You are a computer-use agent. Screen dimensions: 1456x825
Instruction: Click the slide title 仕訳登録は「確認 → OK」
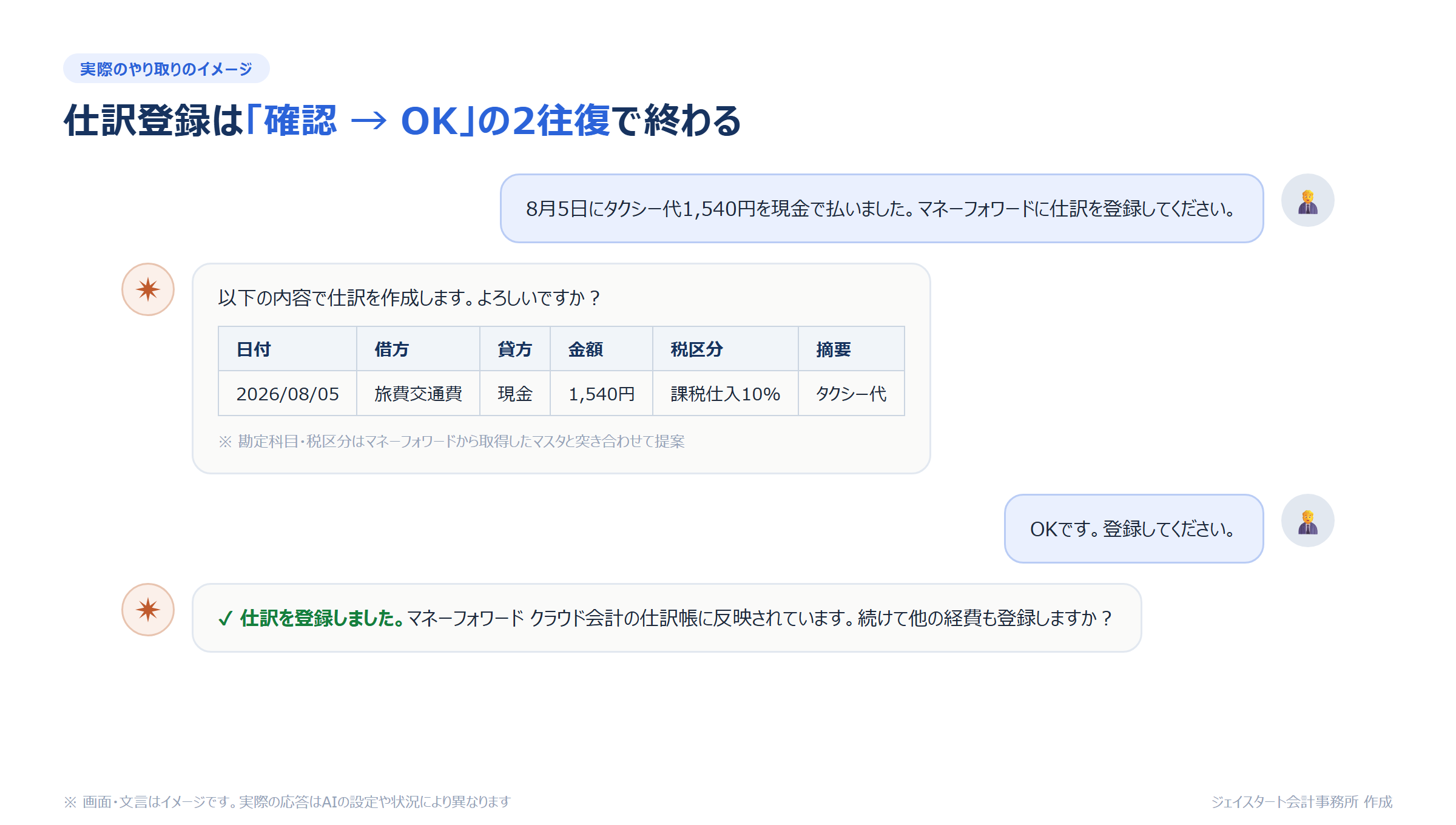click(x=402, y=120)
